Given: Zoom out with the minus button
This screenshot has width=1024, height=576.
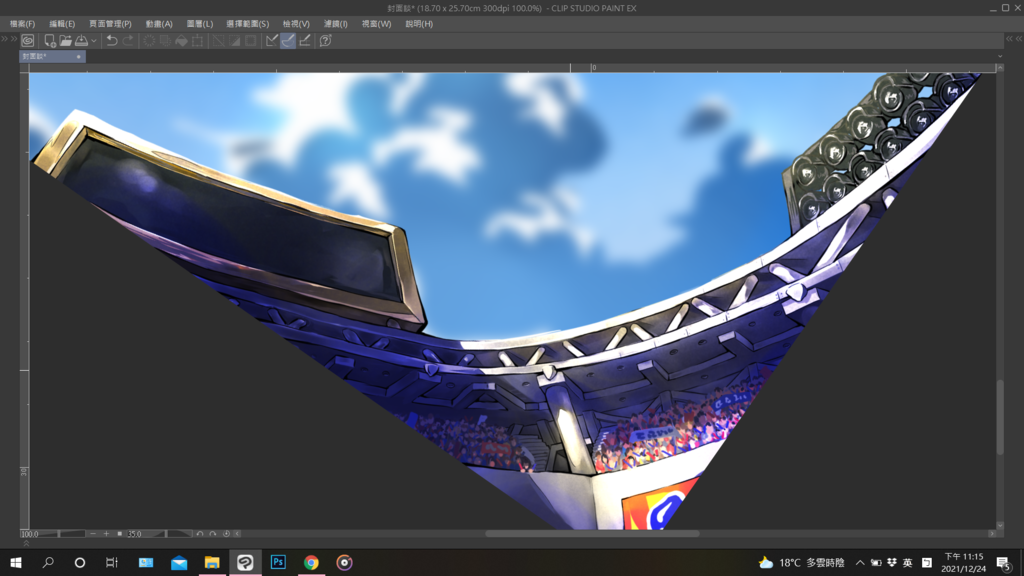Looking at the screenshot, I should tap(93, 534).
